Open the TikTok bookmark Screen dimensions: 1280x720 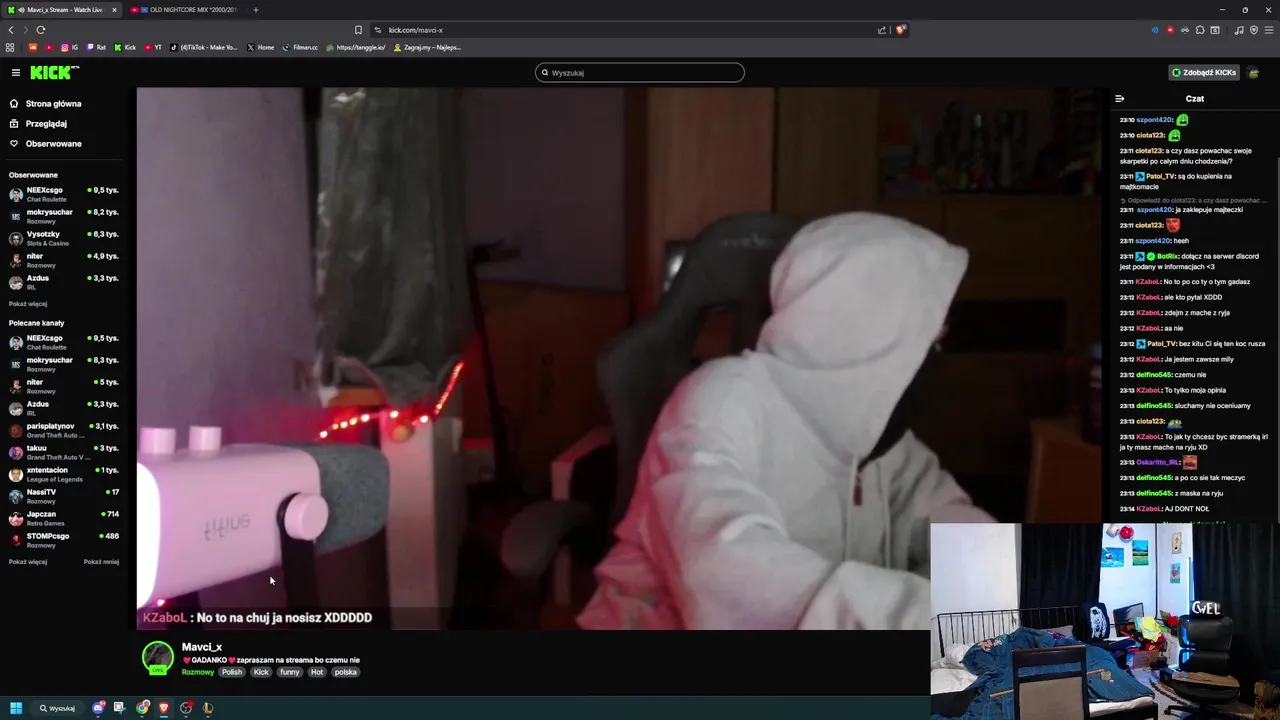click(204, 47)
